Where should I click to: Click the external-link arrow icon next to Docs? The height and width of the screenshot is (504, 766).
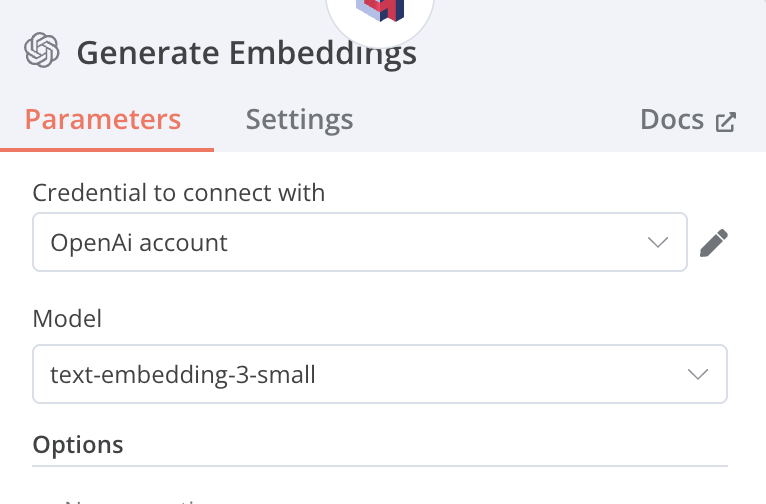726,122
